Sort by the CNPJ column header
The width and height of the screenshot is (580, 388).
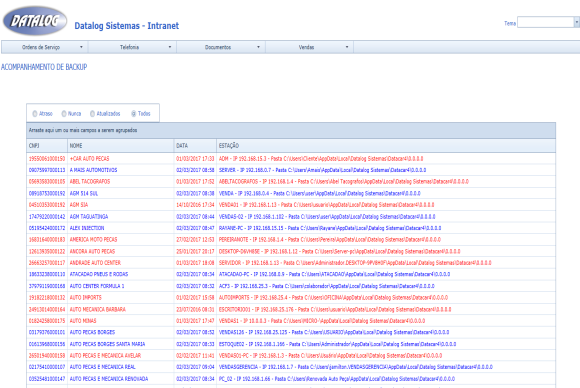[47, 146]
